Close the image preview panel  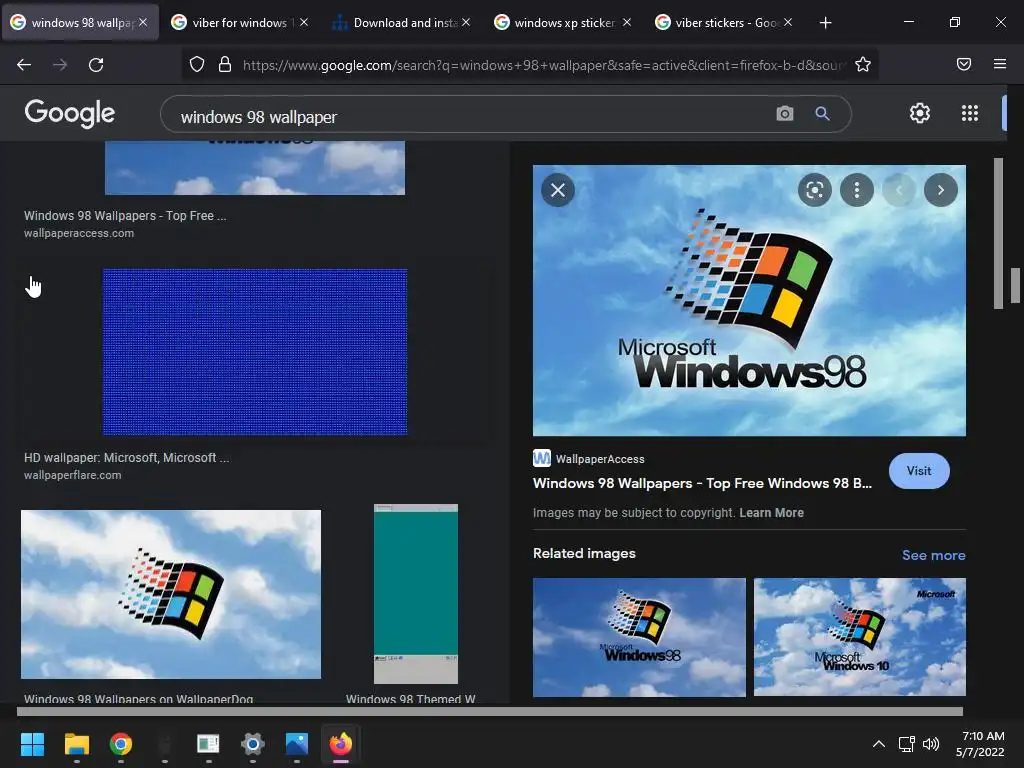[x=558, y=190]
